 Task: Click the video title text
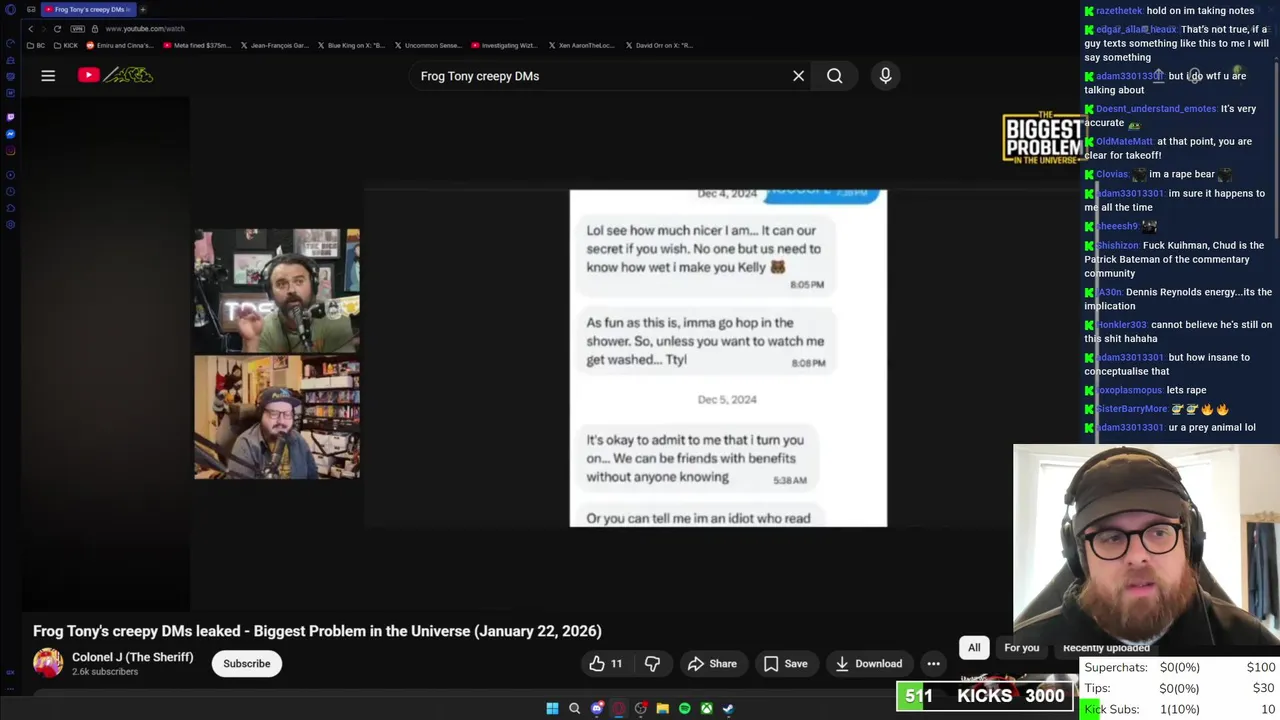click(x=317, y=631)
